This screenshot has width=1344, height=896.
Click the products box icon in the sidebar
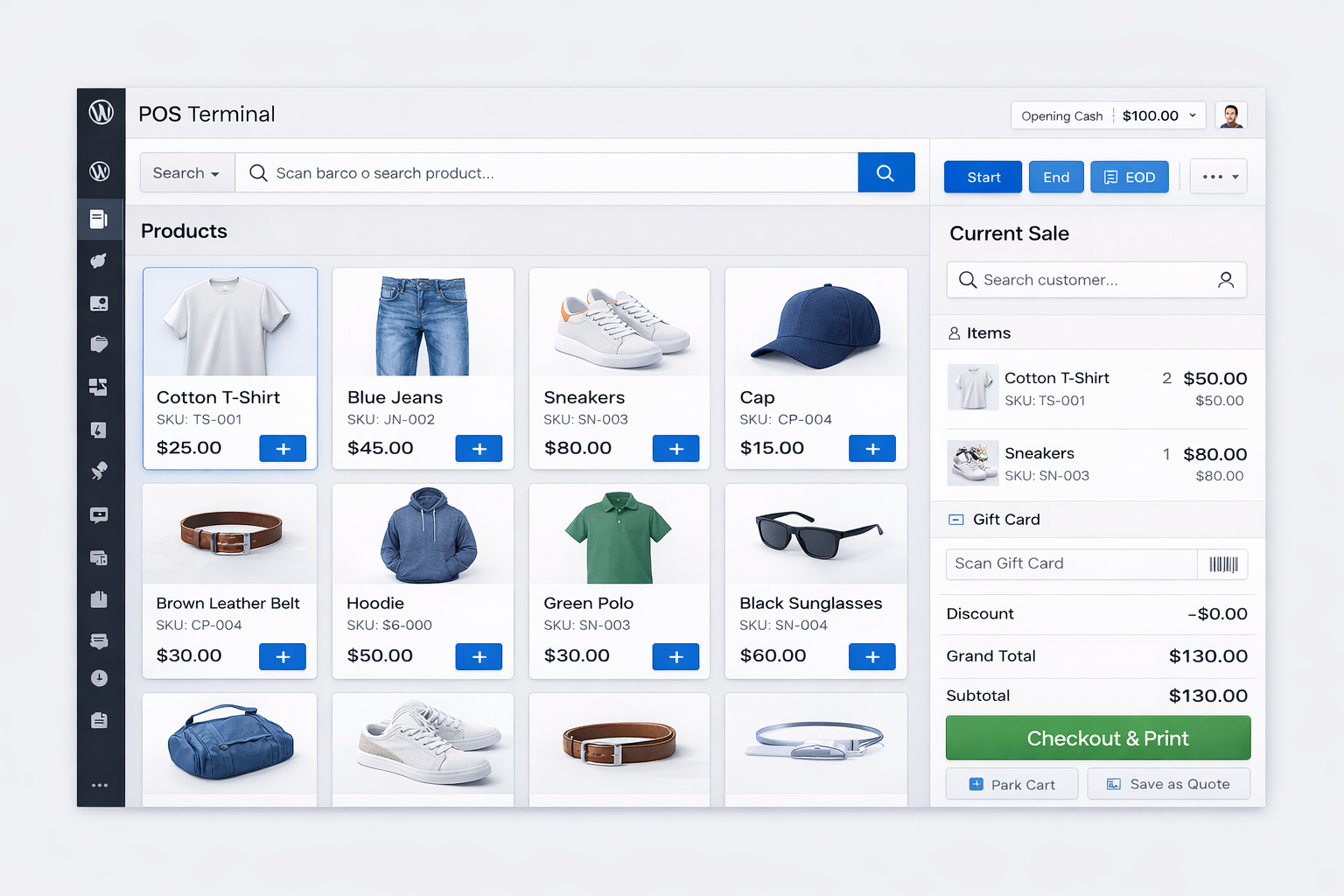pyautogui.click(x=100, y=344)
